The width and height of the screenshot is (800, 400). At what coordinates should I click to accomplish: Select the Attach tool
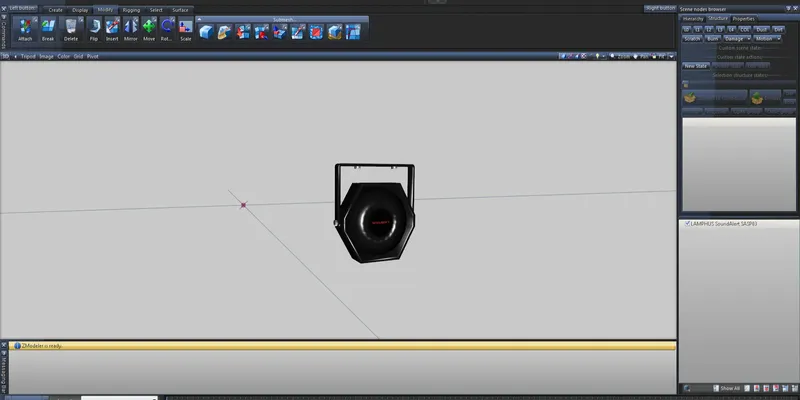point(25,30)
